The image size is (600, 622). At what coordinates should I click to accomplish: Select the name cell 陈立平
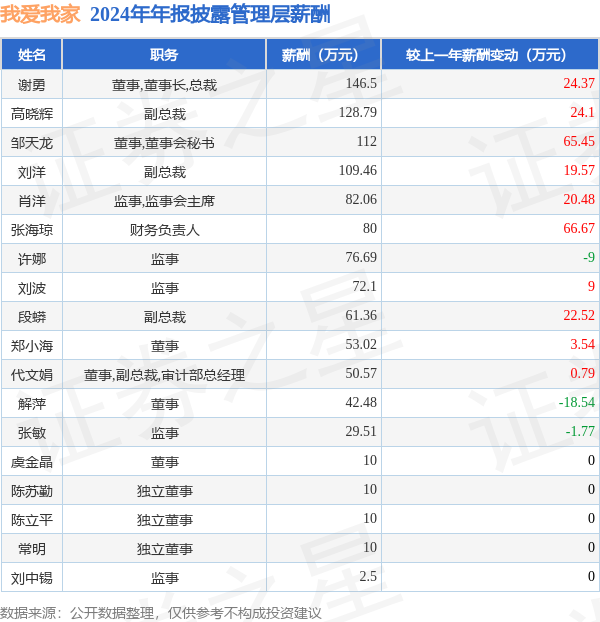coord(32,520)
